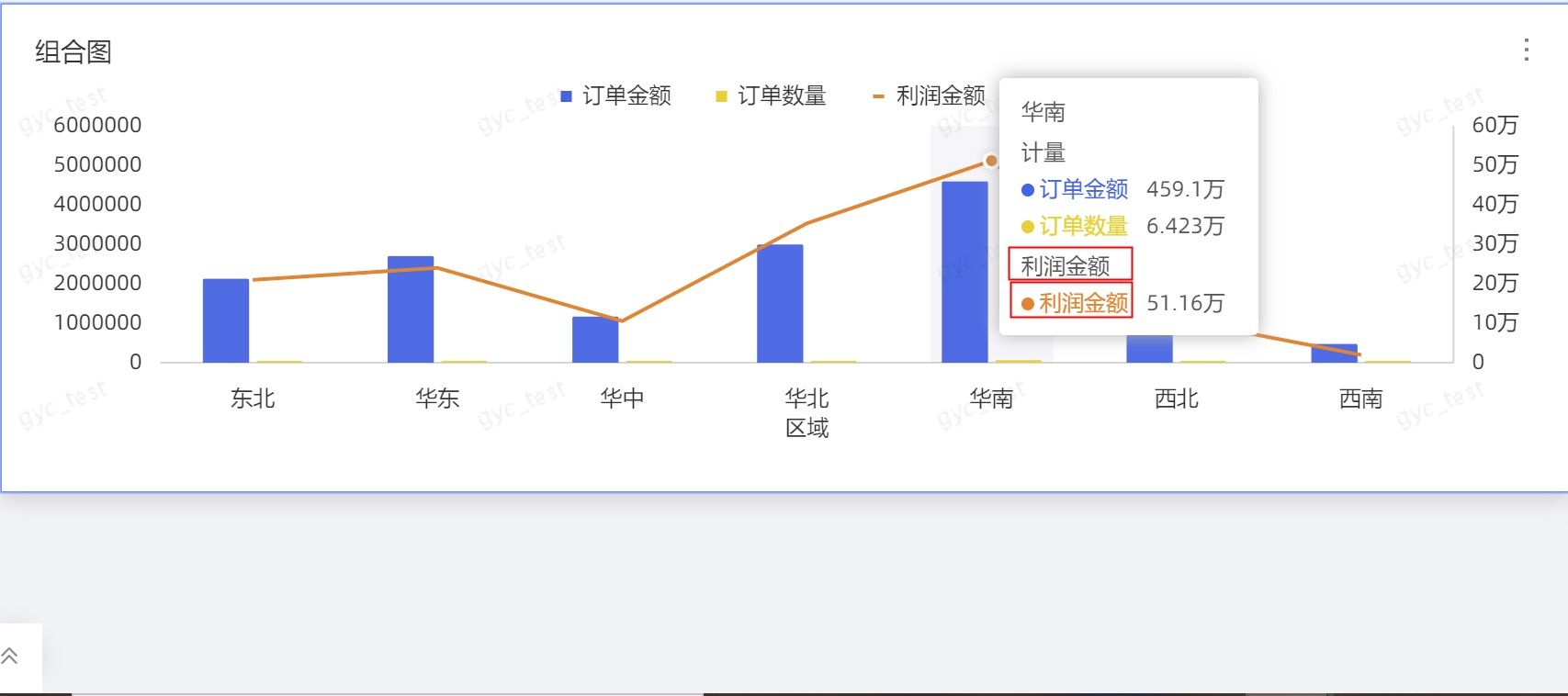Click the blue bar for 华中 region
1568x696 pixels.
point(594,340)
